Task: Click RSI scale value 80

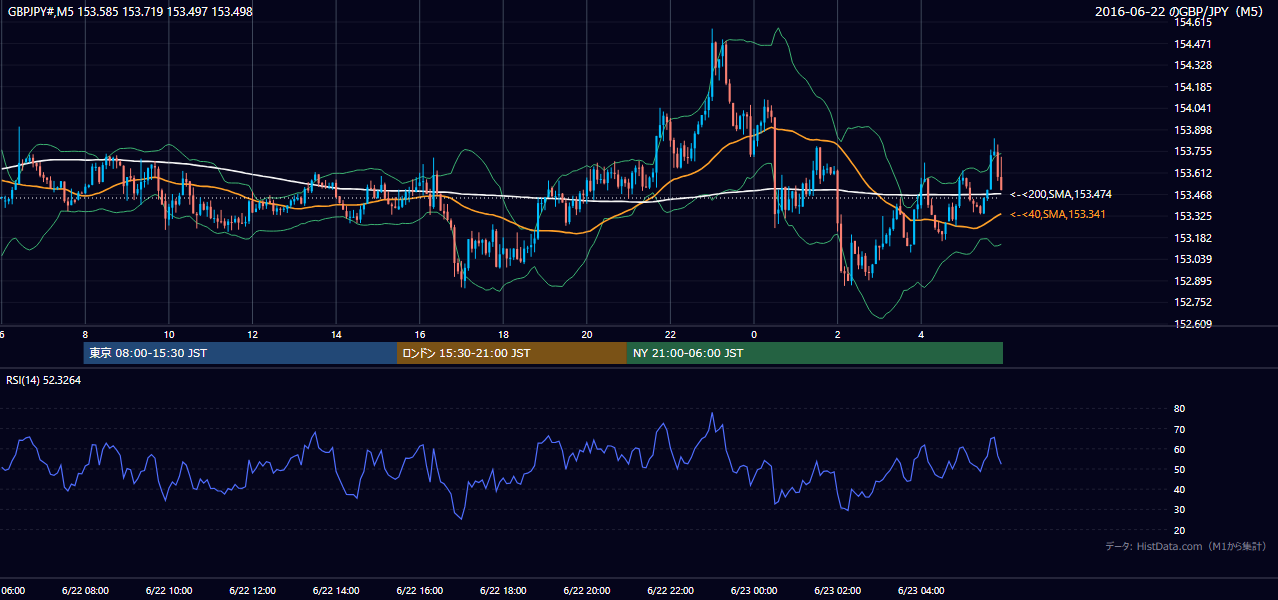Action: pos(1179,409)
